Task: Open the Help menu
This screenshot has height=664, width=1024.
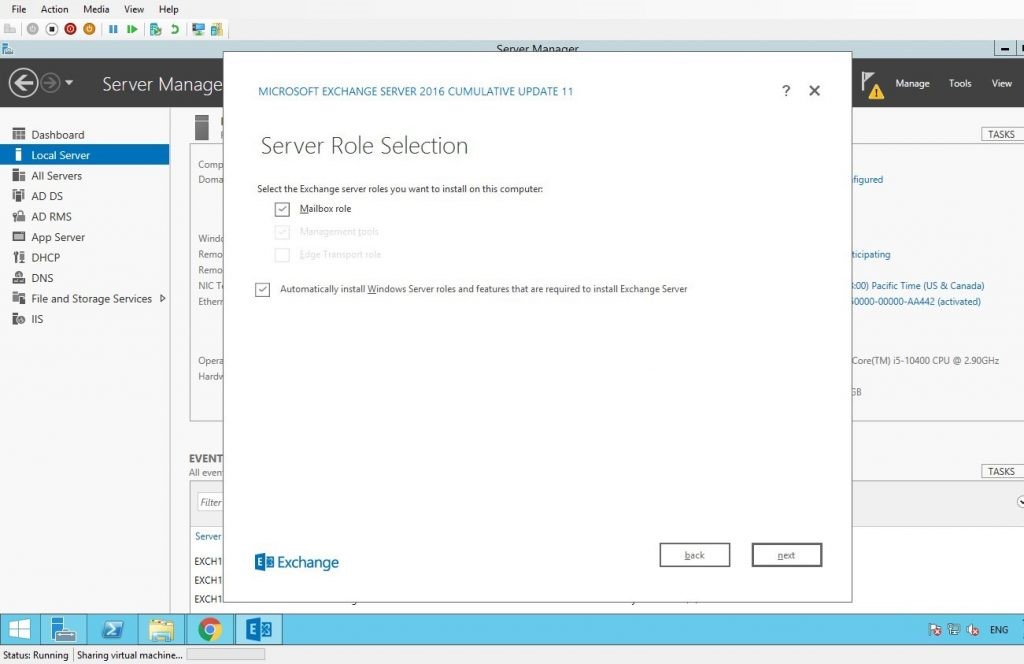Action: click(168, 9)
